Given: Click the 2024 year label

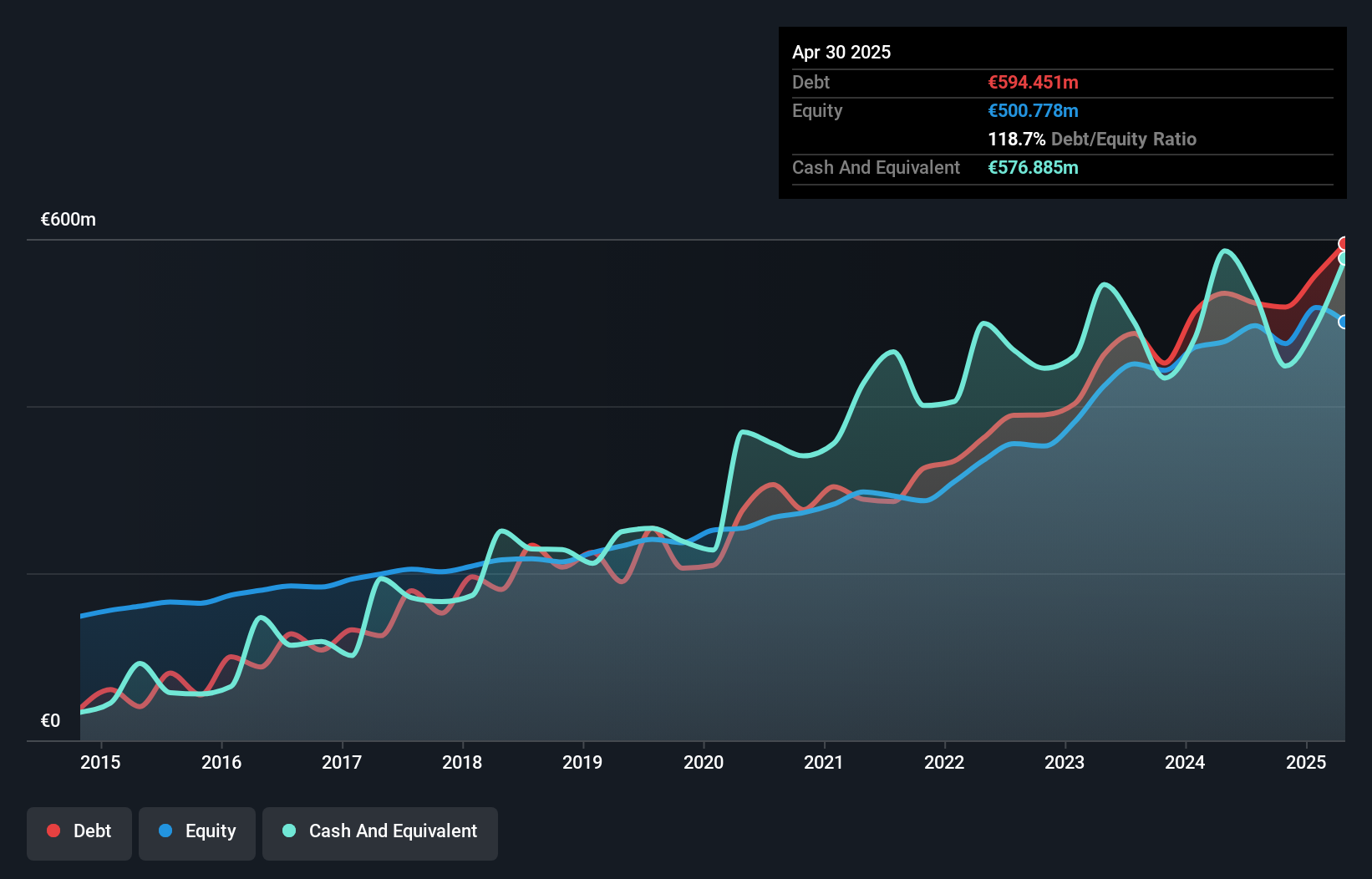Looking at the screenshot, I should 1185,762.
